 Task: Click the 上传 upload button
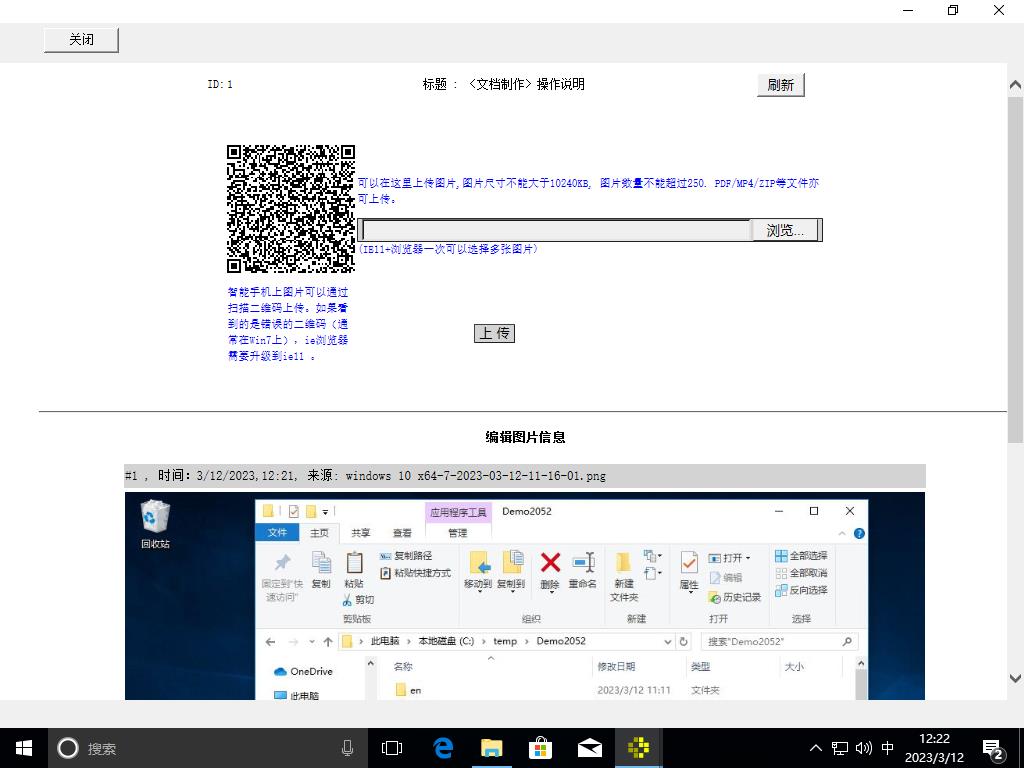(x=494, y=333)
